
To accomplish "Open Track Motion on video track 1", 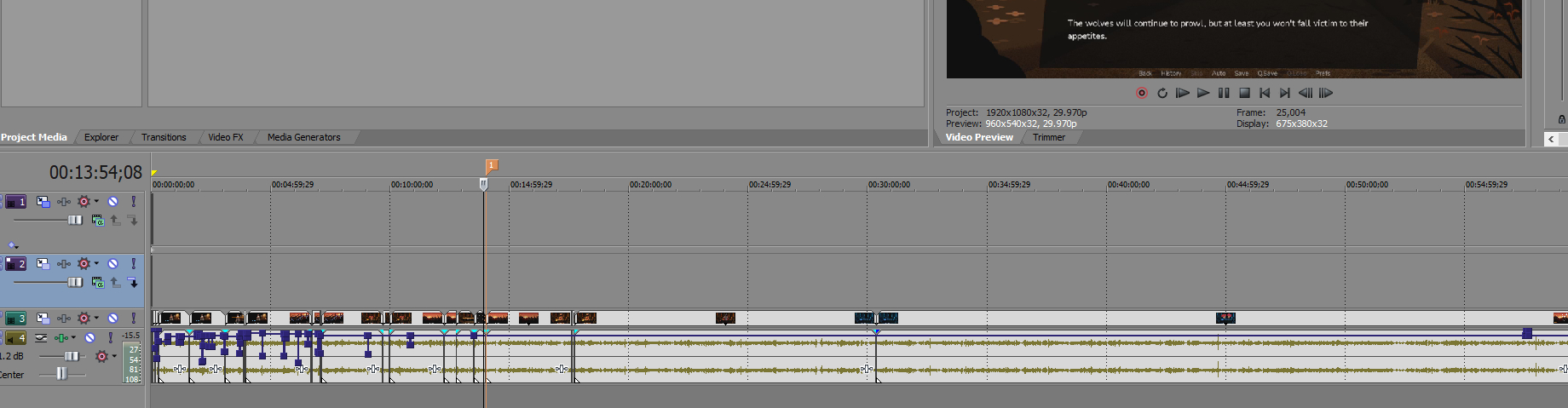I will coord(43,202).
